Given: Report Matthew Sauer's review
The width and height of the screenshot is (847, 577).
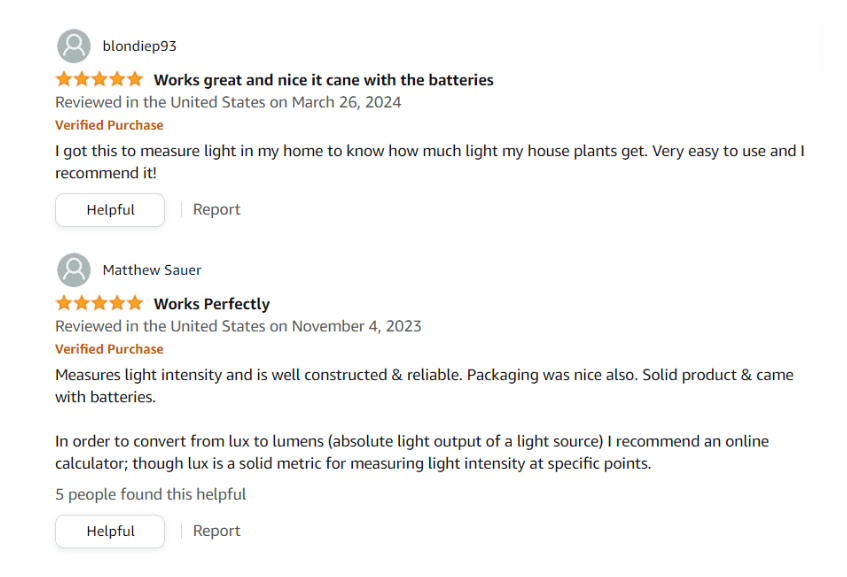Looking at the screenshot, I should [216, 531].
